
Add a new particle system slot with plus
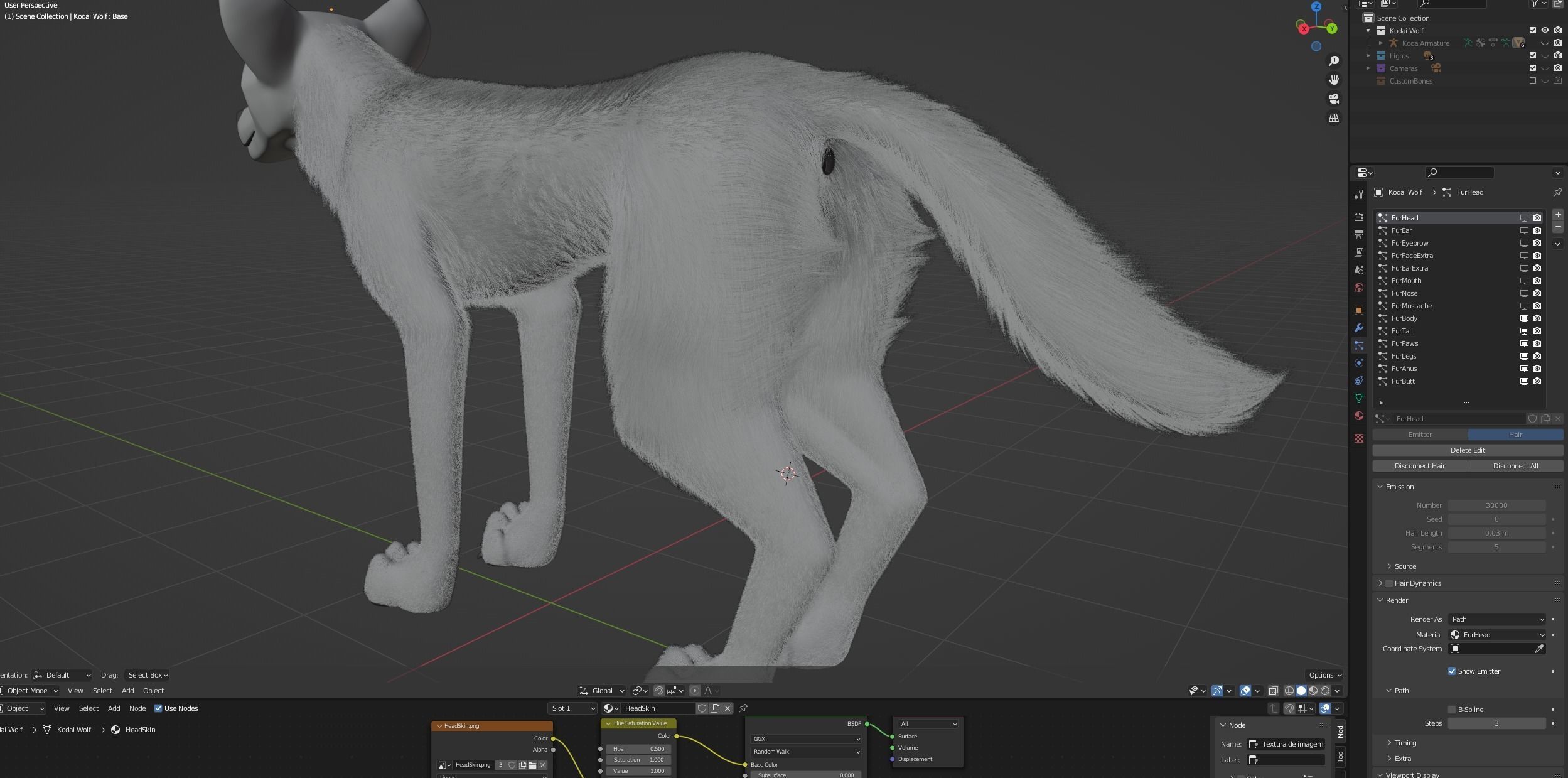pos(1558,215)
